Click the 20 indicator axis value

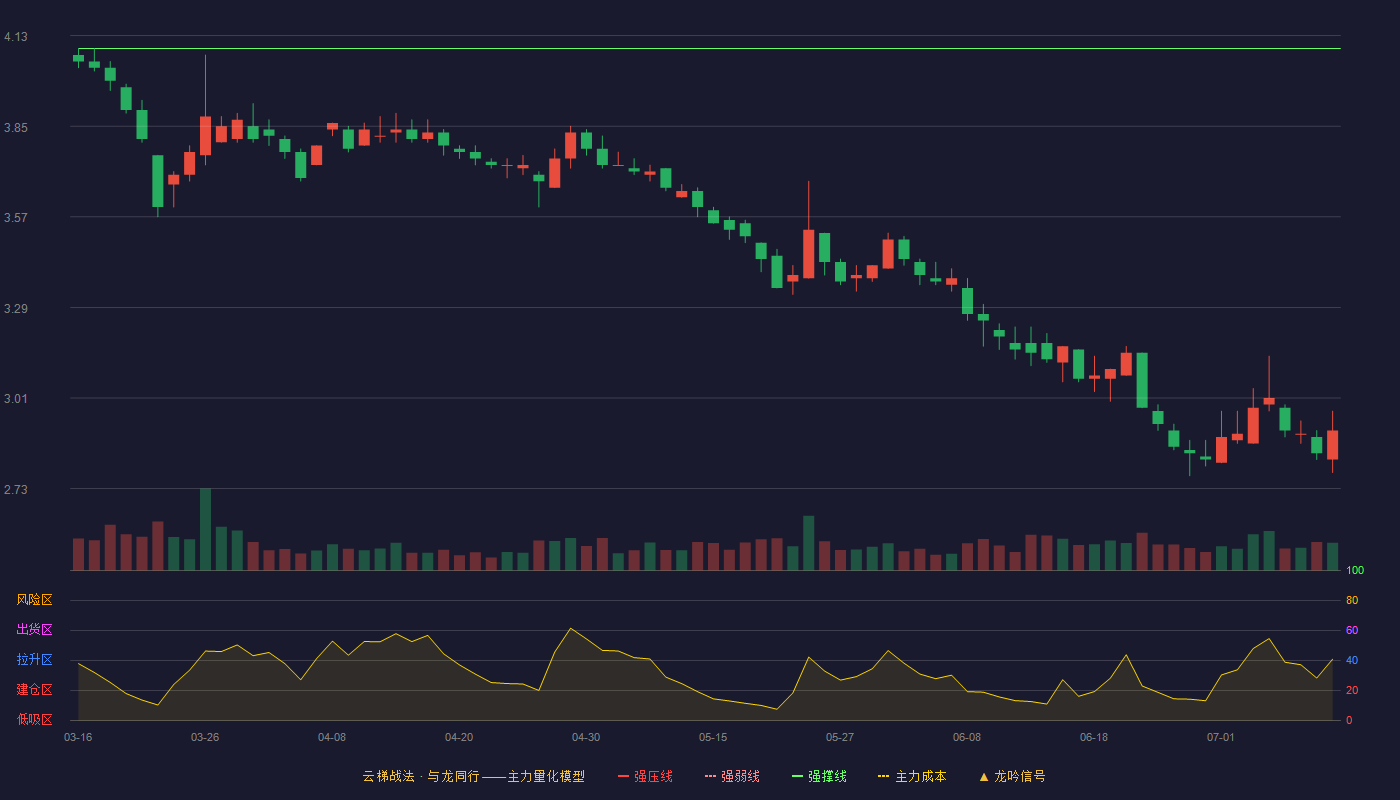[1352, 690]
